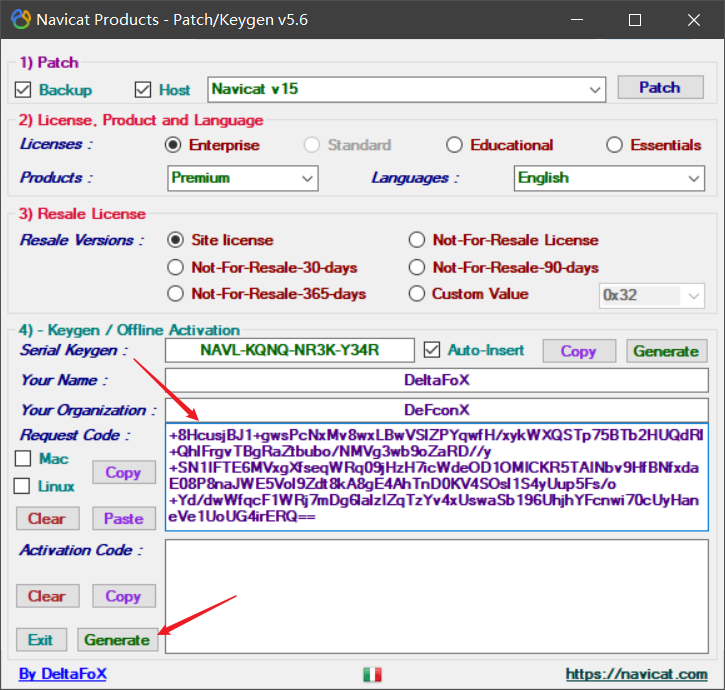Click the Italian flag icon at bottom

[x=372, y=674]
